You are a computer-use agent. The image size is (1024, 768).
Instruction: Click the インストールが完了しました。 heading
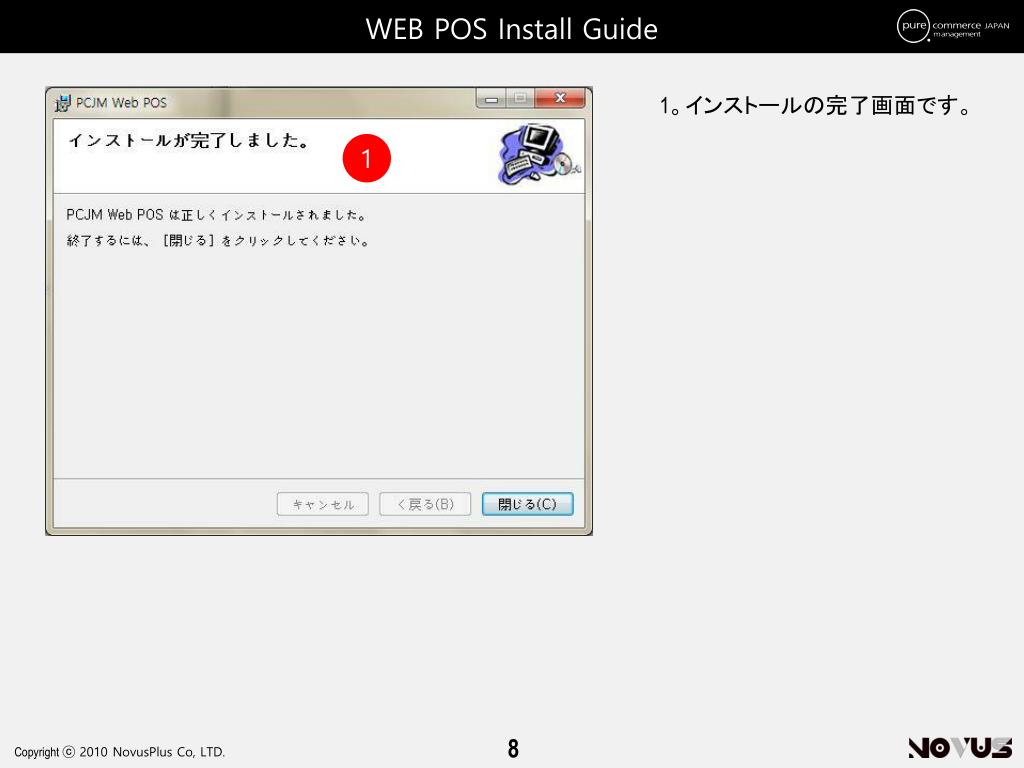[x=189, y=140]
